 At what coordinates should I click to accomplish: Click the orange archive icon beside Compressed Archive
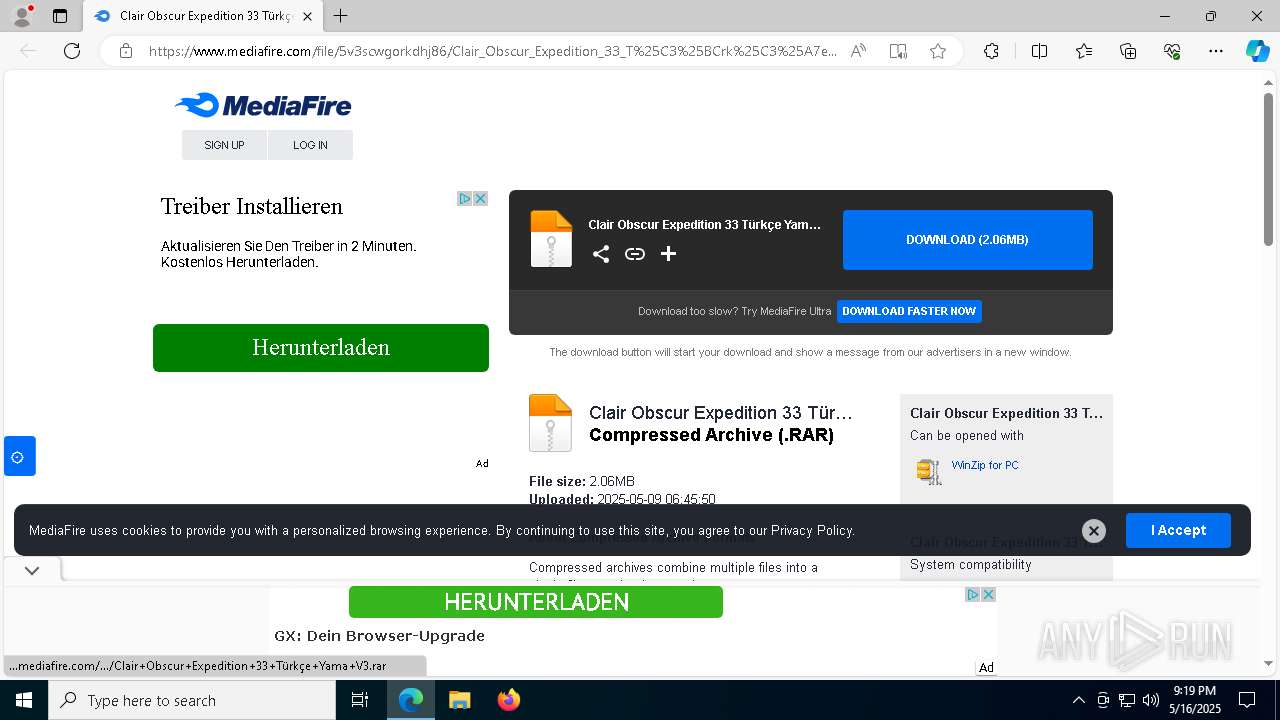pyautogui.click(x=551, y=423)
